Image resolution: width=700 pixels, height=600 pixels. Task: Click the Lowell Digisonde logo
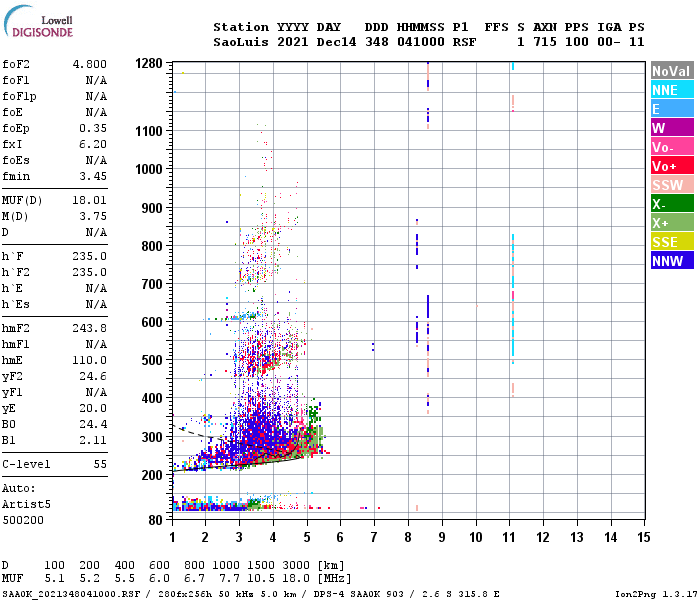click(x=38, y=21)
